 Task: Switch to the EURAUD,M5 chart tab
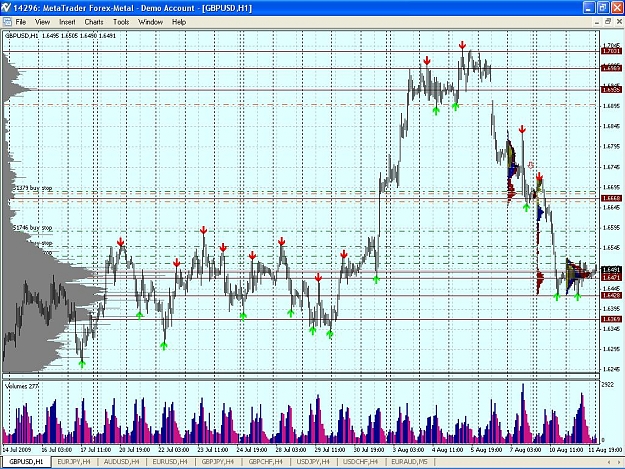coord(409,462)
